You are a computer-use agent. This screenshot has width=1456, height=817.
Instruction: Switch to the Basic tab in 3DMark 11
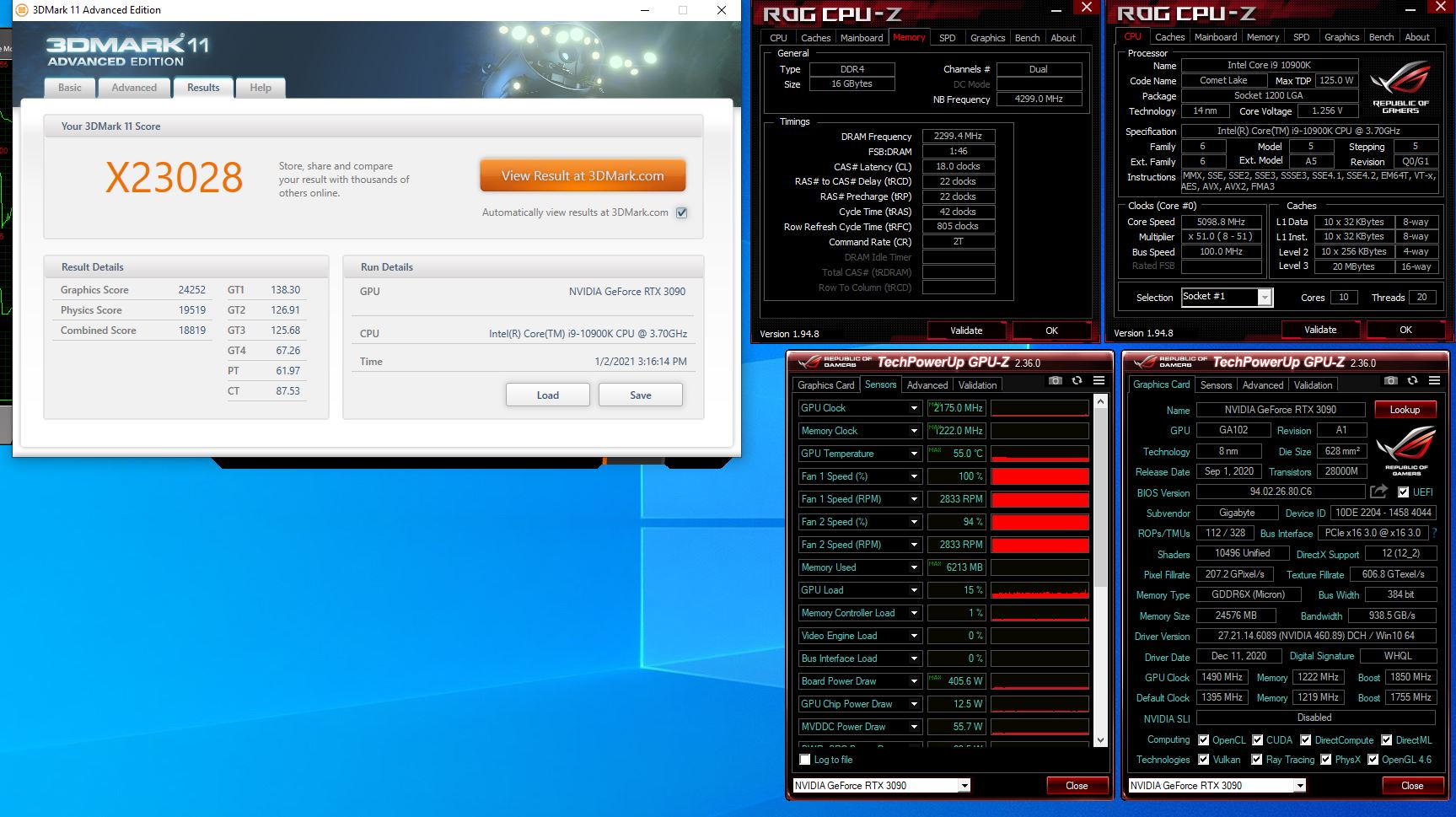pos(70,88)
